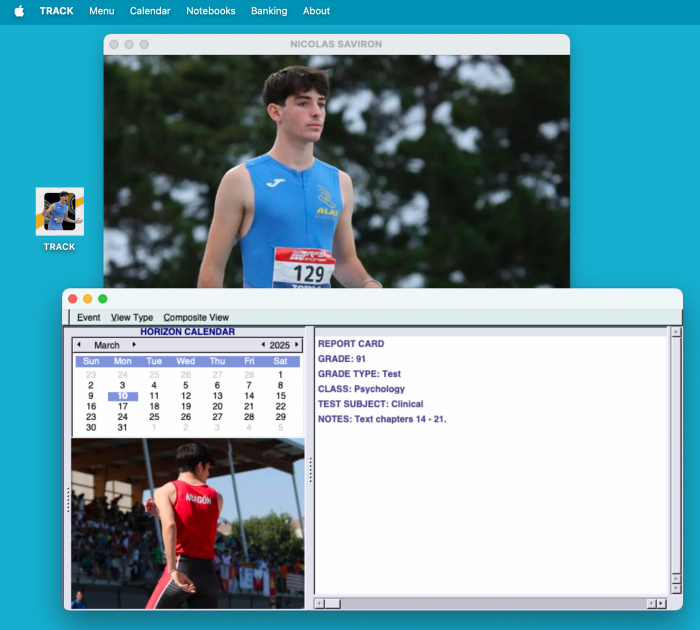Open the TRACK desktop icon
700x630 pixels.
click(x=59, y=212)
